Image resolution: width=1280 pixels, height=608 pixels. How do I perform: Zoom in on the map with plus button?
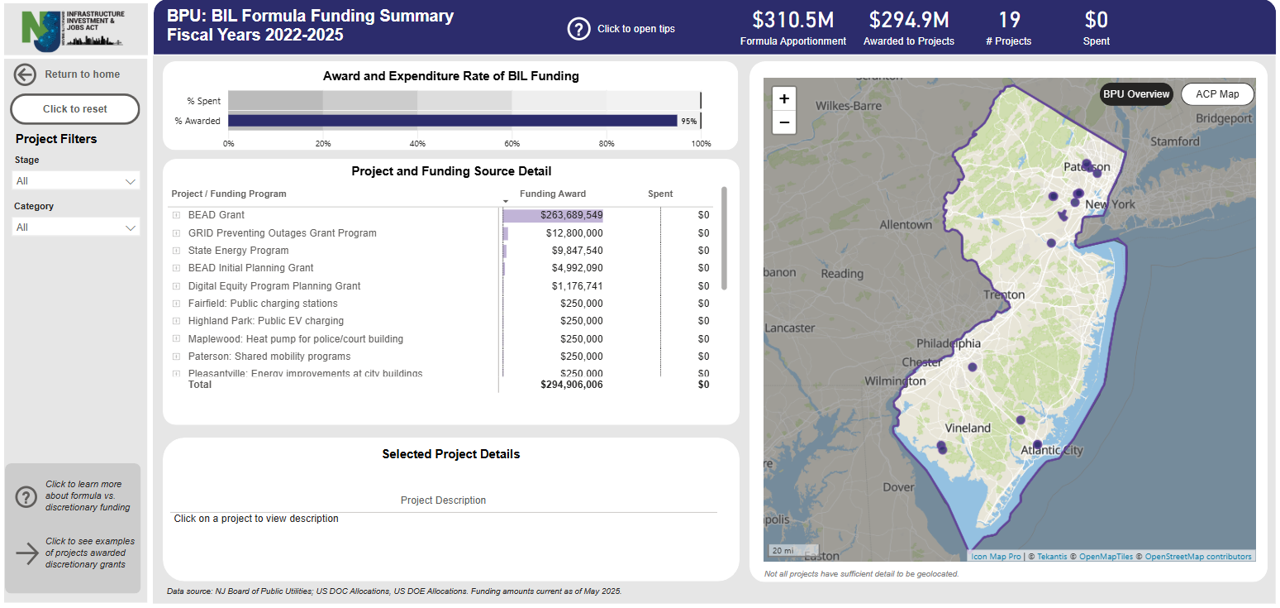[x=784, y=98]
